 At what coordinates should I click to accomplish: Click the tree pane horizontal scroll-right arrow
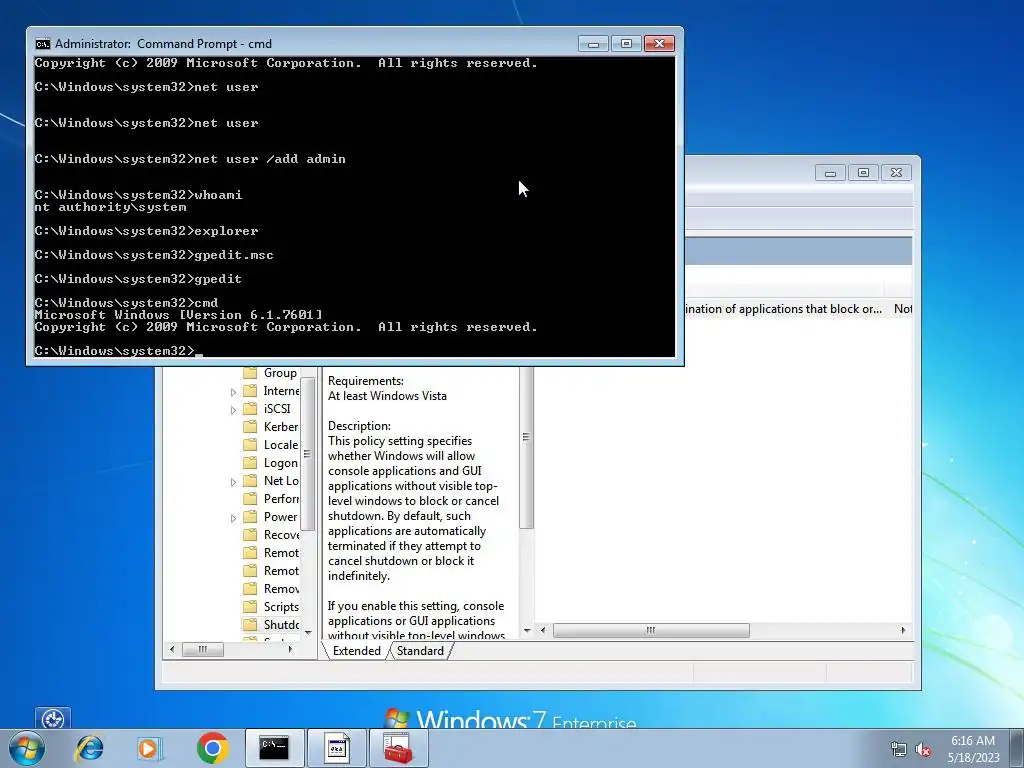click(x=290, y=649)
